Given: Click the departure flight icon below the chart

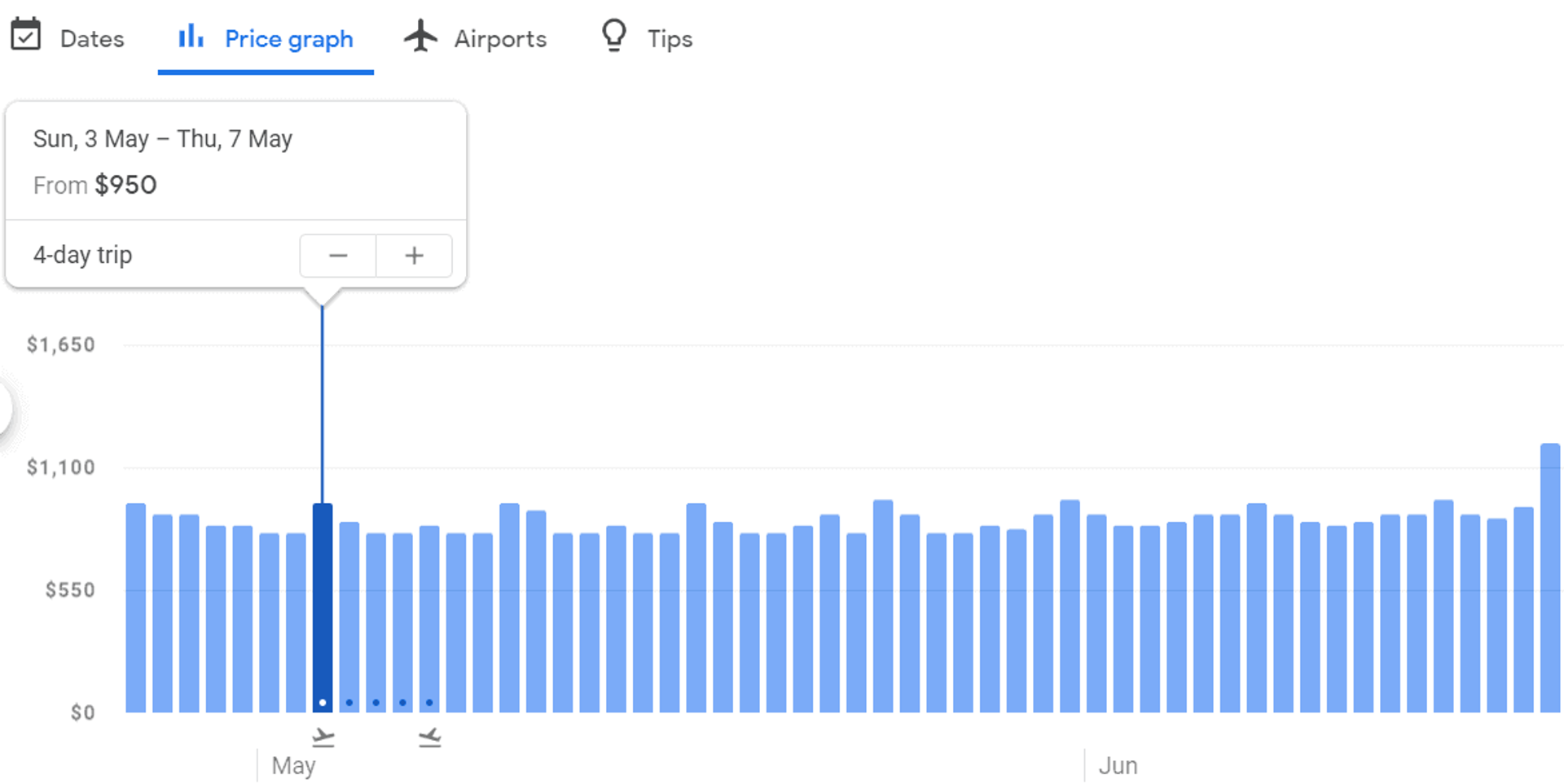Looking at the screenshot, I should [x=323, y=735].
